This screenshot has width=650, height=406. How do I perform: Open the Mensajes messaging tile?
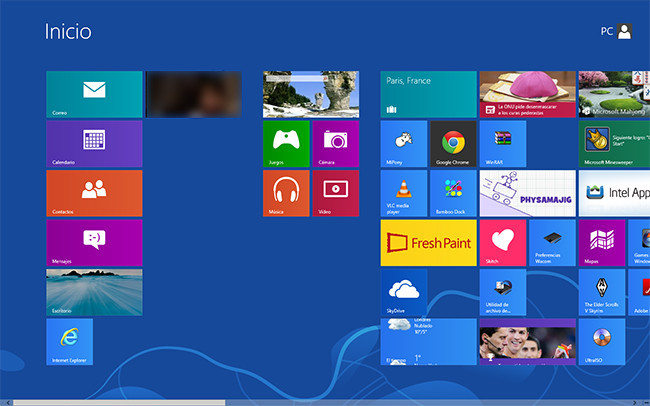pyautogui.click(x=94, y=243)
